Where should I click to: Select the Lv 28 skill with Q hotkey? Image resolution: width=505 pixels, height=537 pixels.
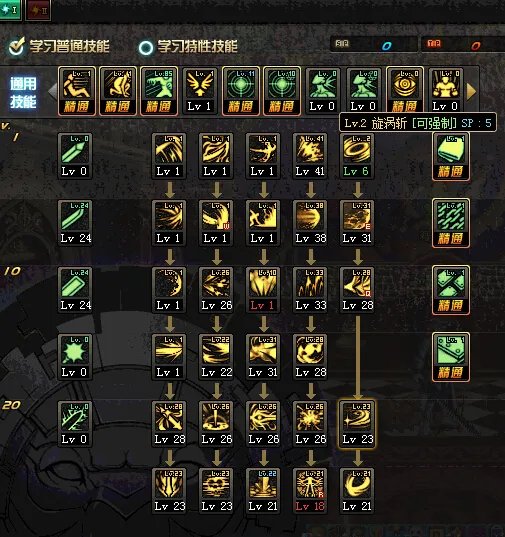coord(357,290)
